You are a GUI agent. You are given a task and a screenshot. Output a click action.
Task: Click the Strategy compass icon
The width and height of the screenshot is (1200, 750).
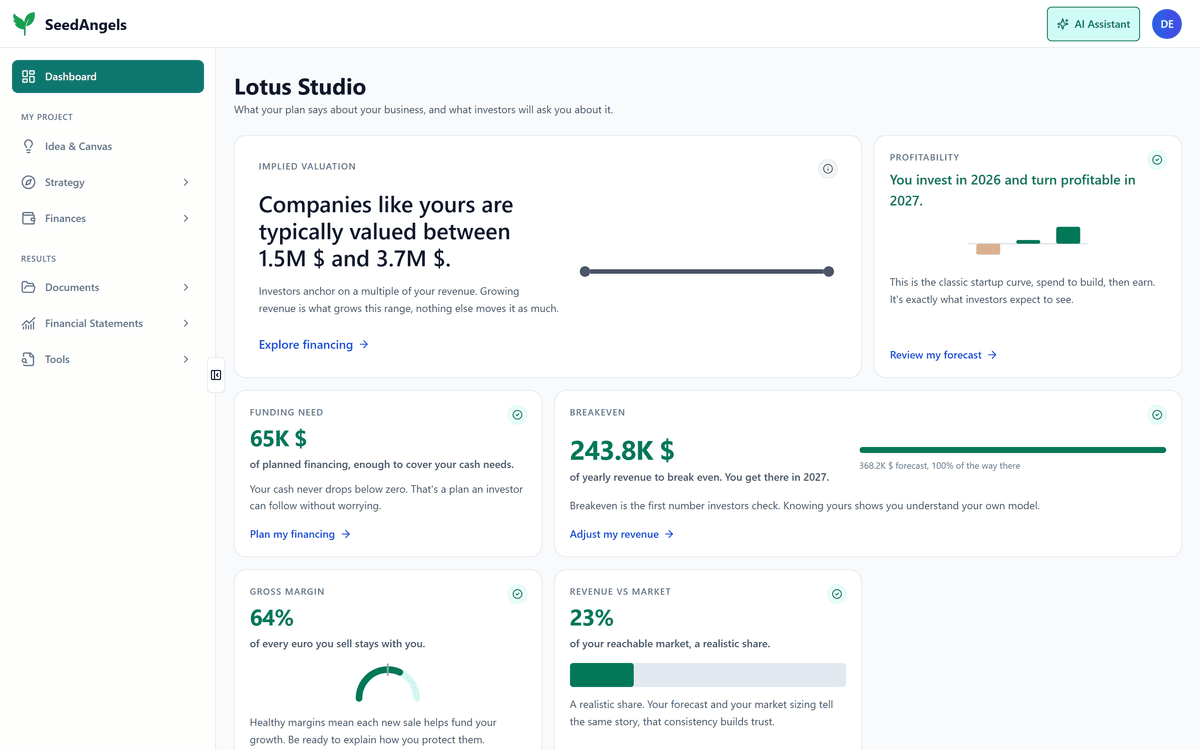click(x=28, y=182)
